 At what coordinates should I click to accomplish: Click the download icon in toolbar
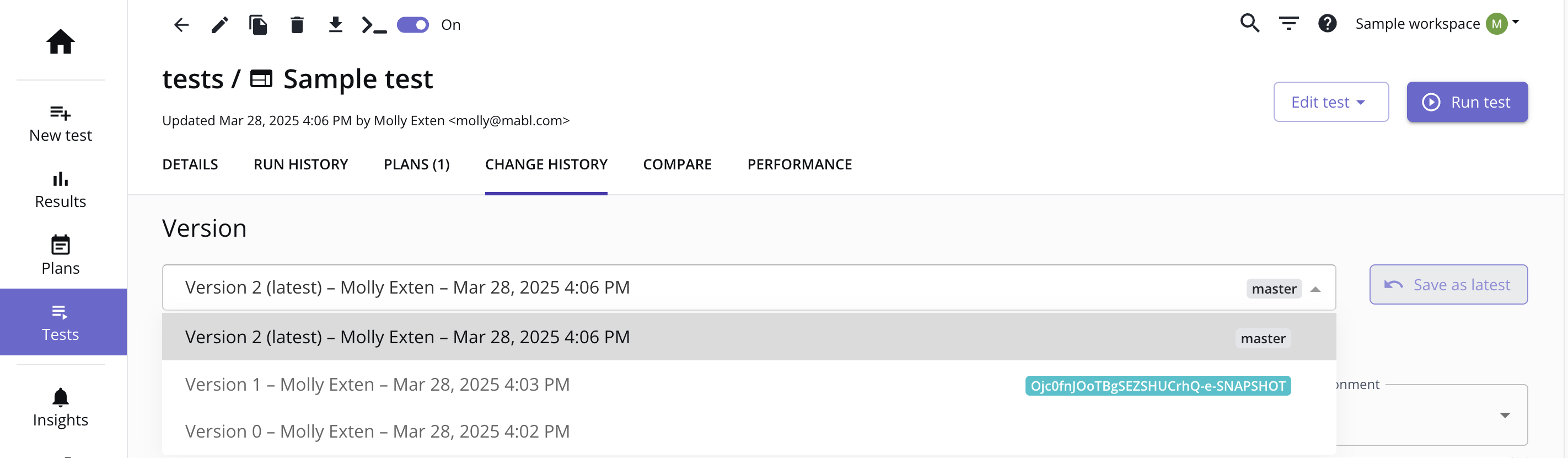click(x=335, y=25)
